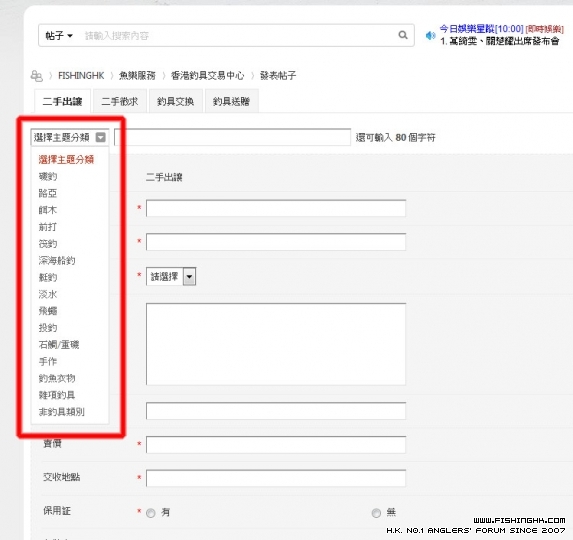Image resolution: width=573 pixels, height=540 pixels.
Task: Open the 選擇主題分類 combo box
Action: pos(69,137)
